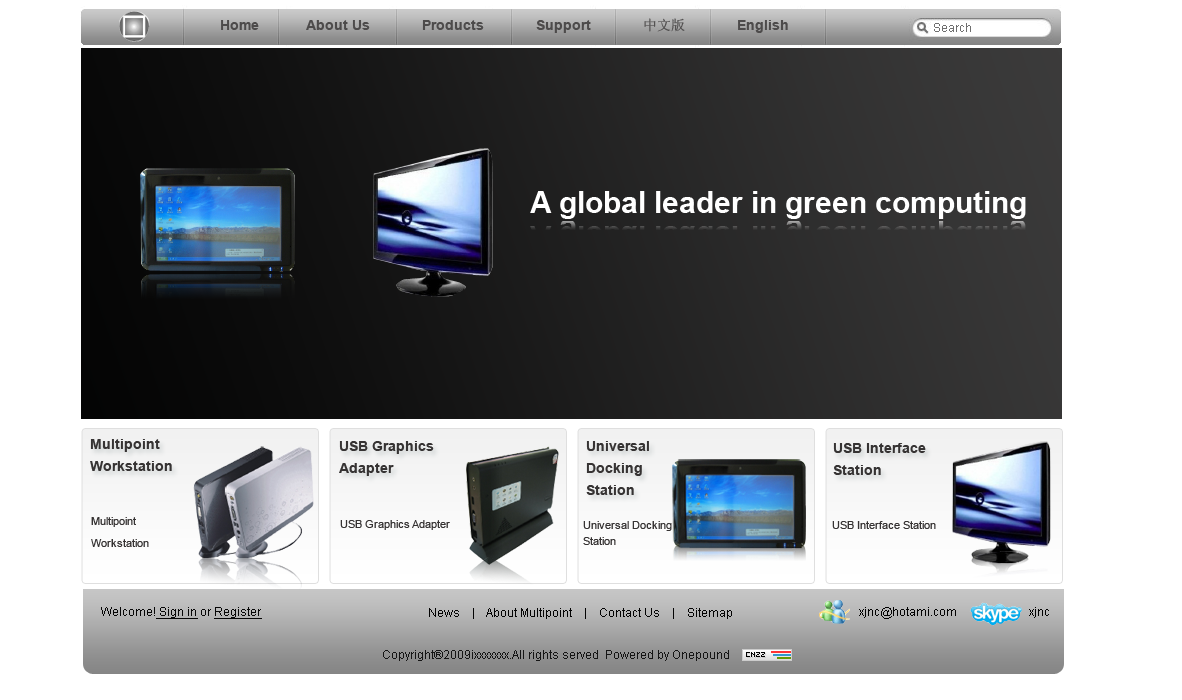This screenshot has width=1182, height=700.
Task: Click the square site logo icon
Action: pyautogui.click(x=134, y=26)
